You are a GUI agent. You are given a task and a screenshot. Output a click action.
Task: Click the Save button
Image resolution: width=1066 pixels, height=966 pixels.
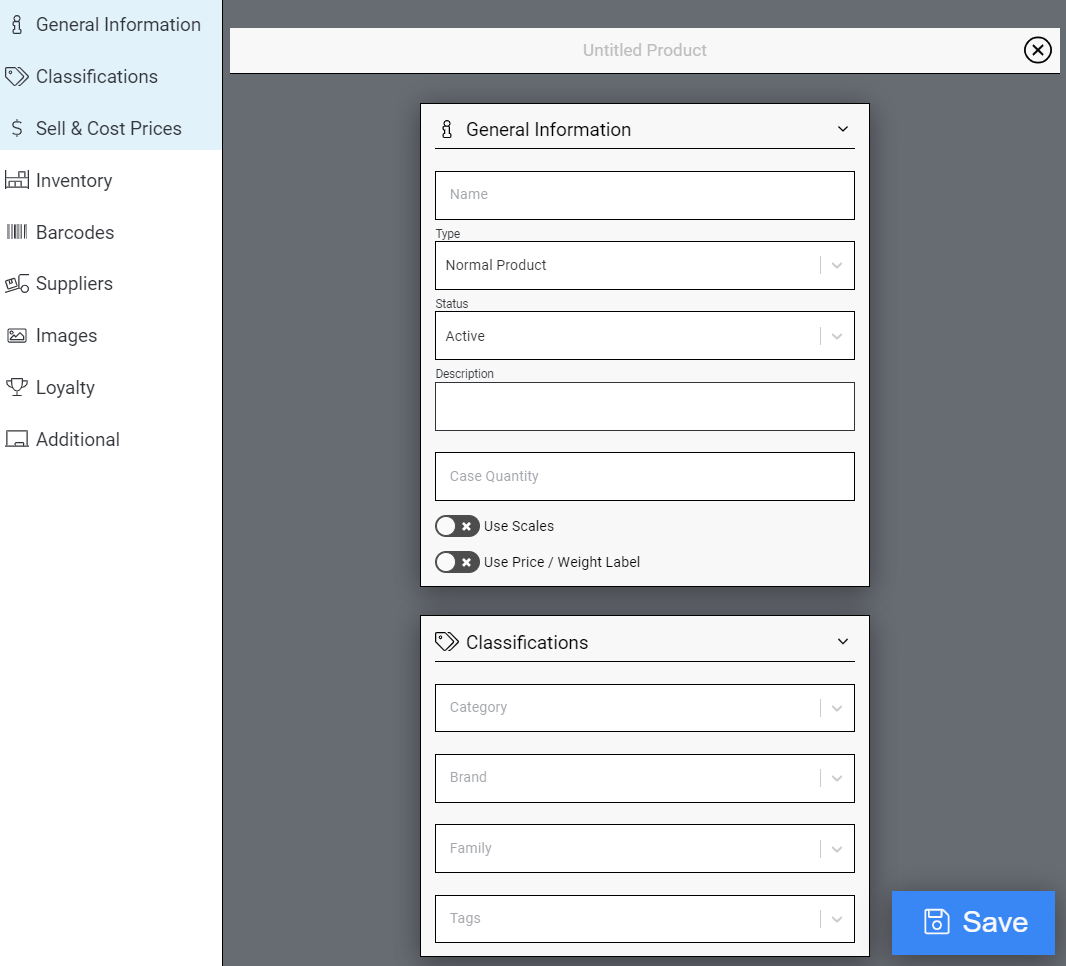click(x=973, y=922)
